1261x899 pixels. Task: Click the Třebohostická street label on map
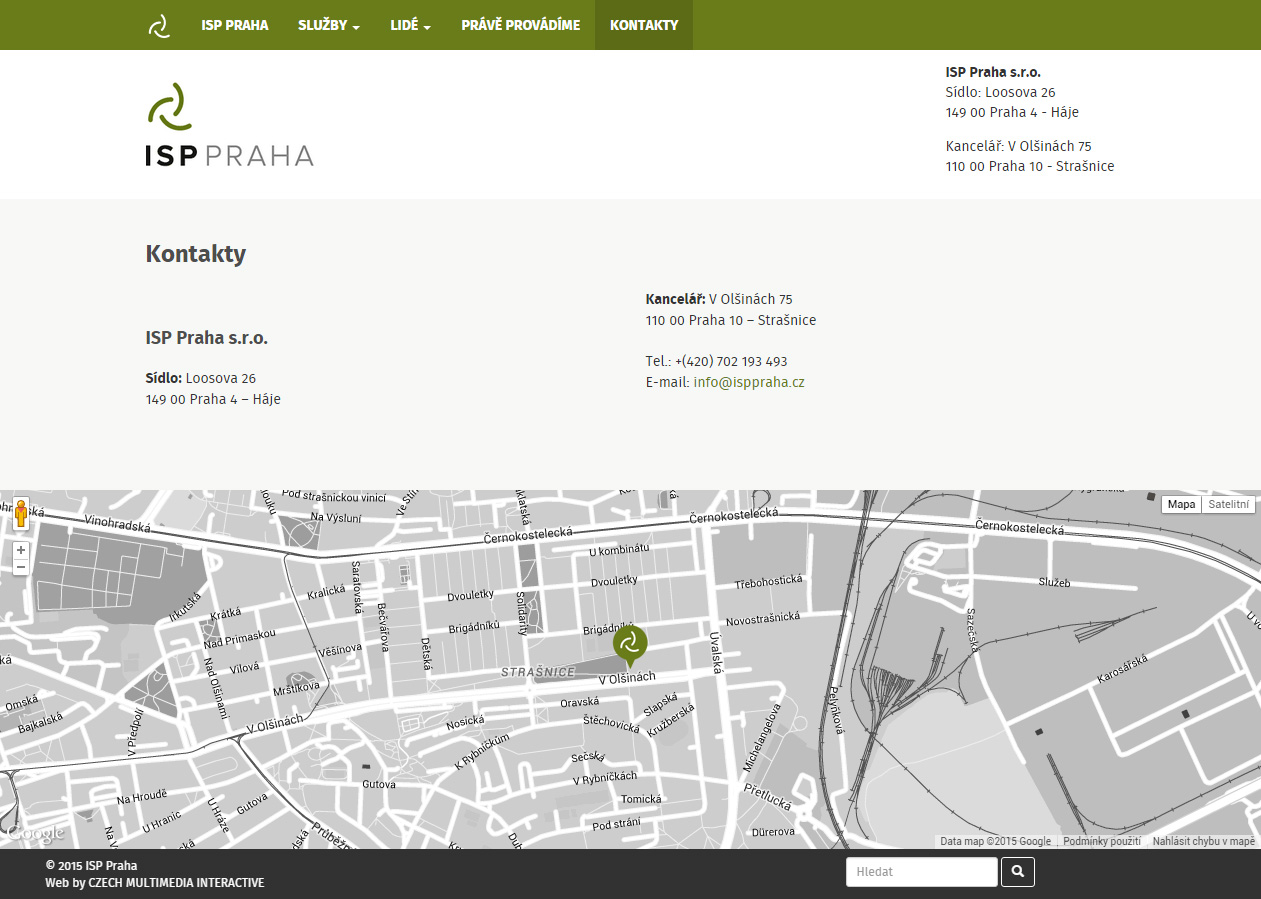(x=768, y=581)
